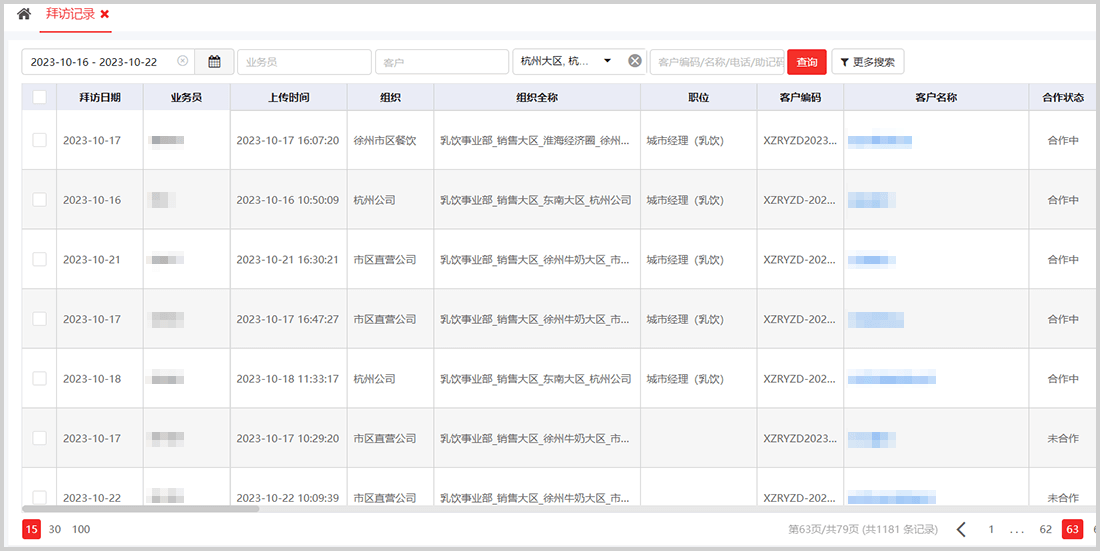Open the calendar date picker
This screenshot has height=551, width=1100.
(x=214, y=62)
